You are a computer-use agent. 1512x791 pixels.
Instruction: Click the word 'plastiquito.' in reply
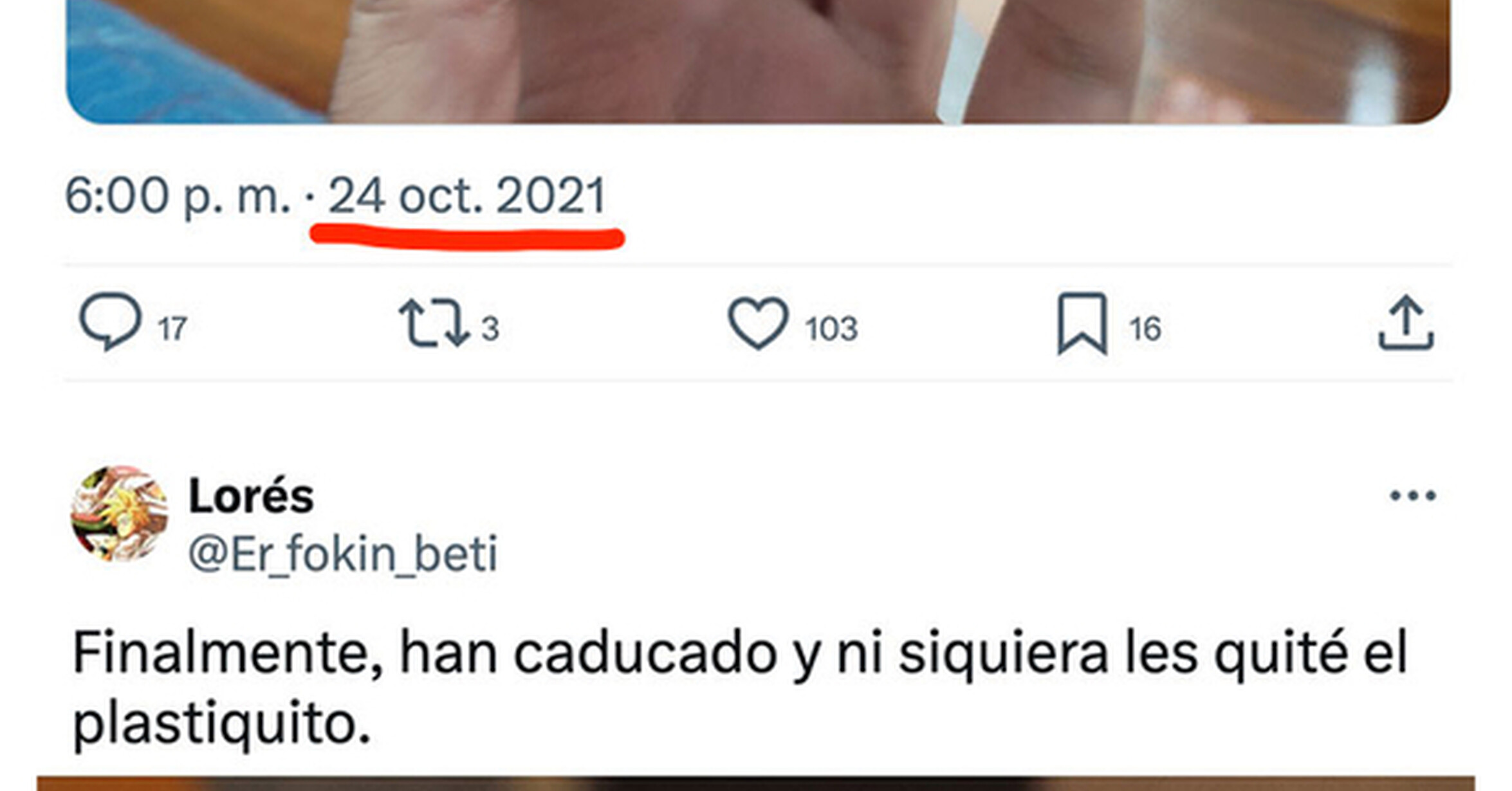(222, 724)
